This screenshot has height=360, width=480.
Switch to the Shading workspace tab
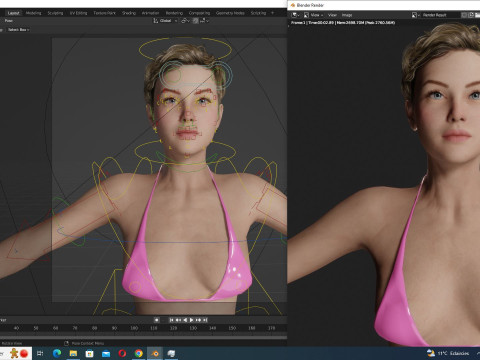click(129, 13)
